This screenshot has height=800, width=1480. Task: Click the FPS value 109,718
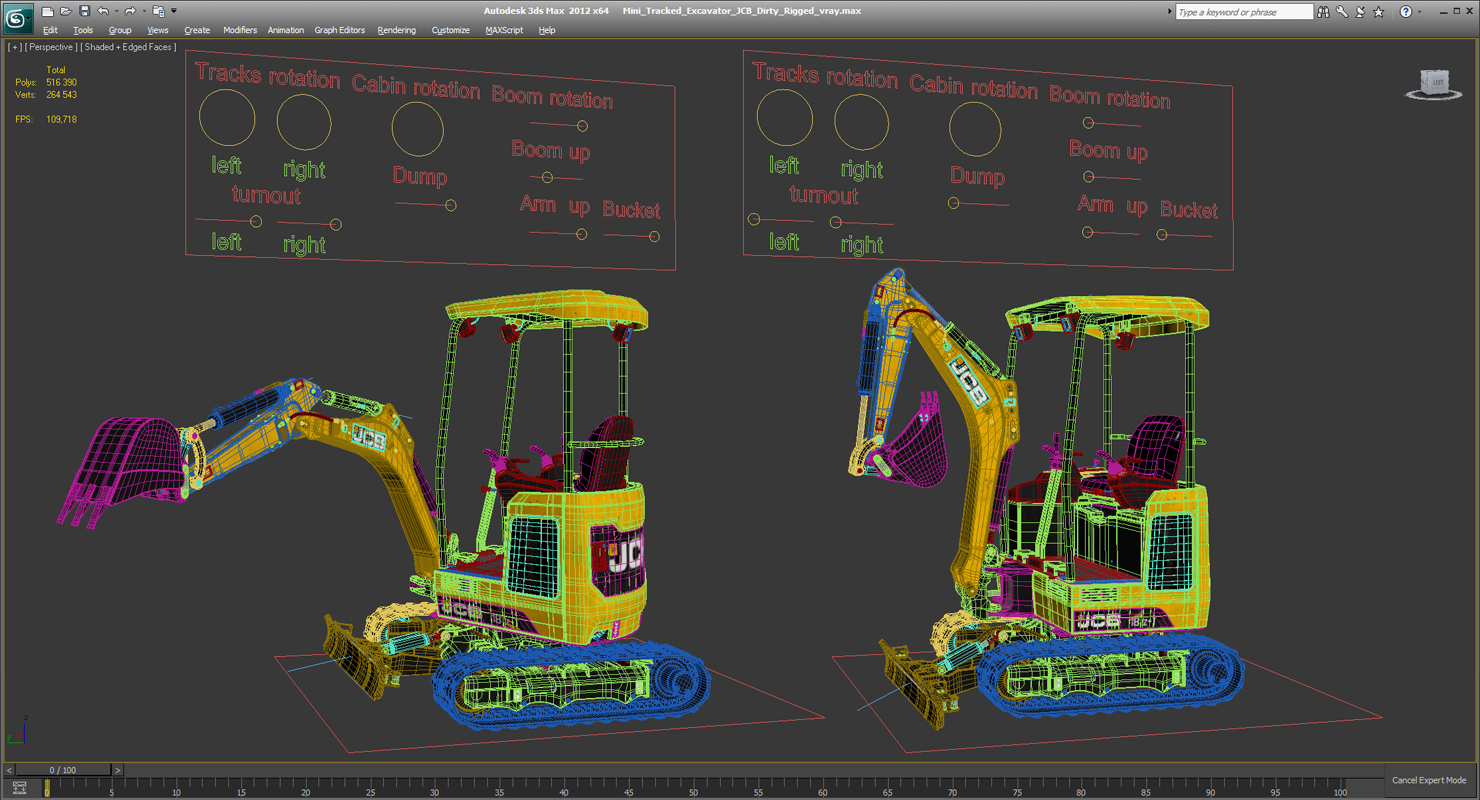pyautogui.click(x=61, y=119)
